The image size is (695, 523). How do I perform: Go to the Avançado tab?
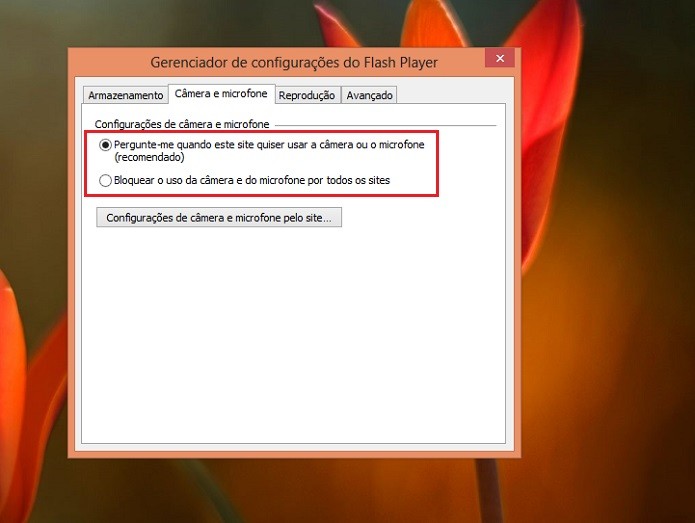click(369, 95)
